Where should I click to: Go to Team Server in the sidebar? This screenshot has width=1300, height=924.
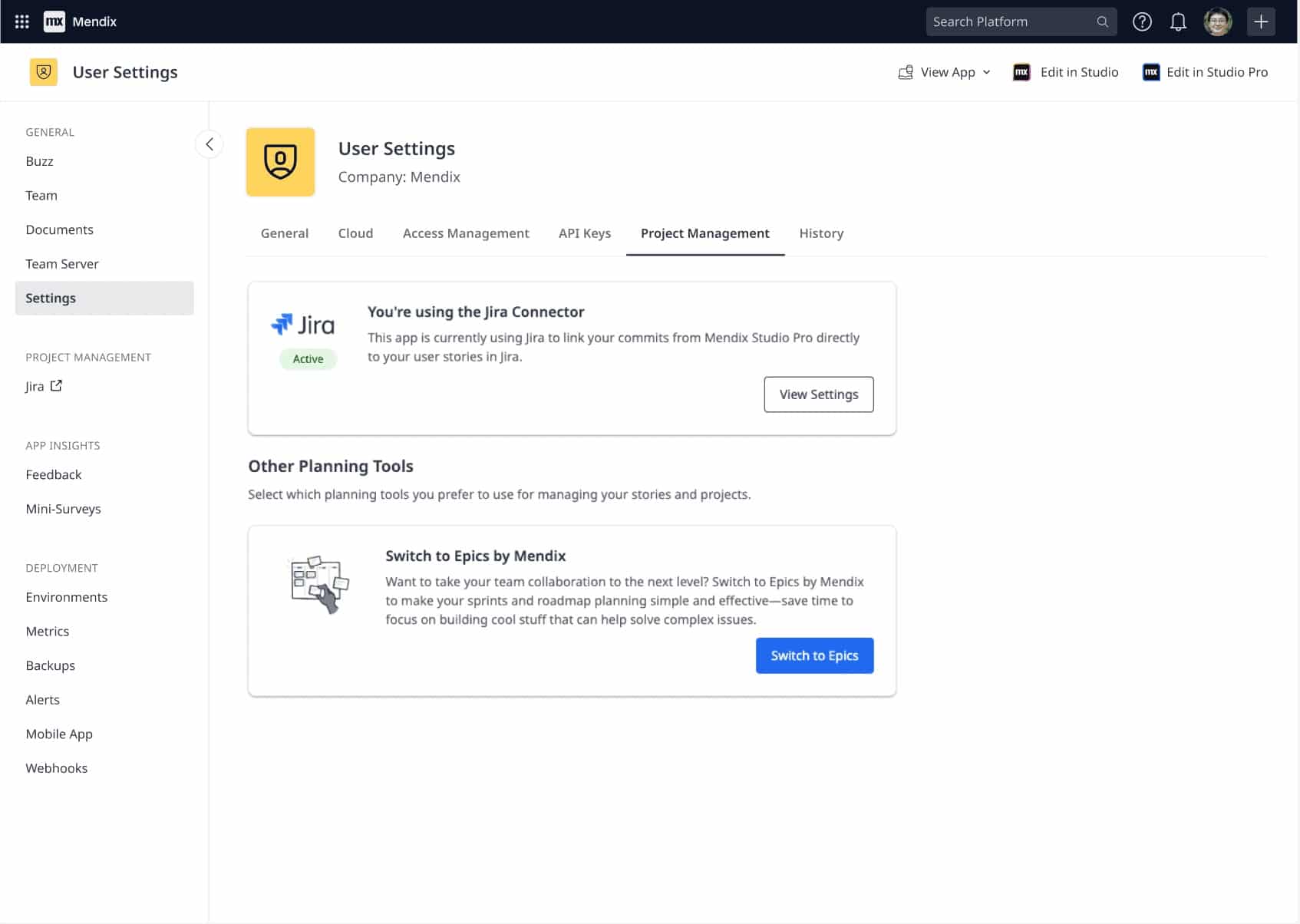pyautogui.click(x=61, y=263)
